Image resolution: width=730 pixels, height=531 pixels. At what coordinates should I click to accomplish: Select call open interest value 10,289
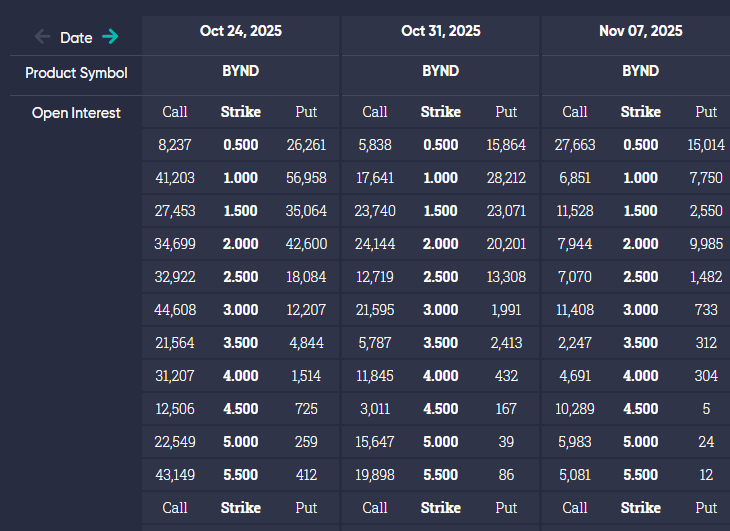(x=575, y=409)
